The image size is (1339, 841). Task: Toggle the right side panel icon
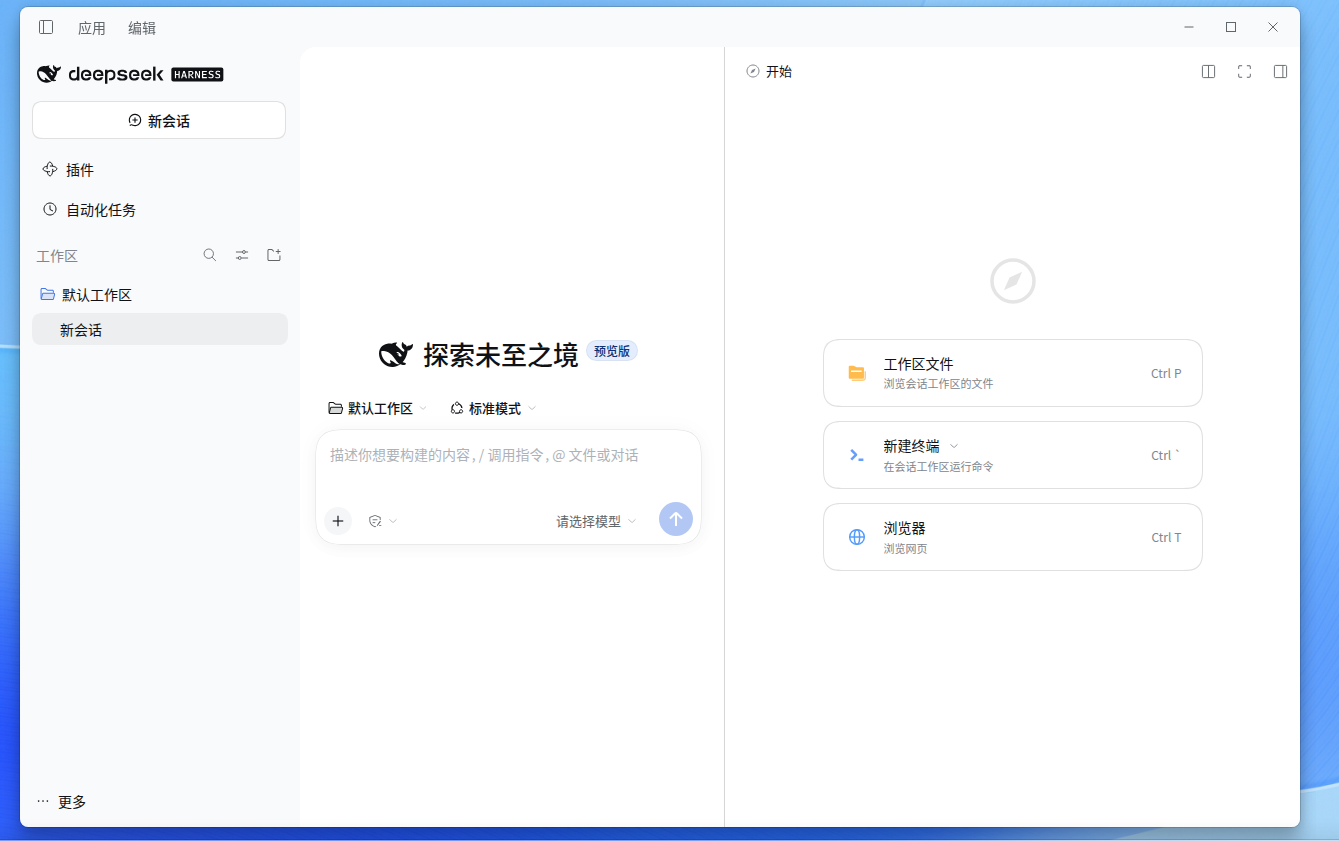(1280, 72)
